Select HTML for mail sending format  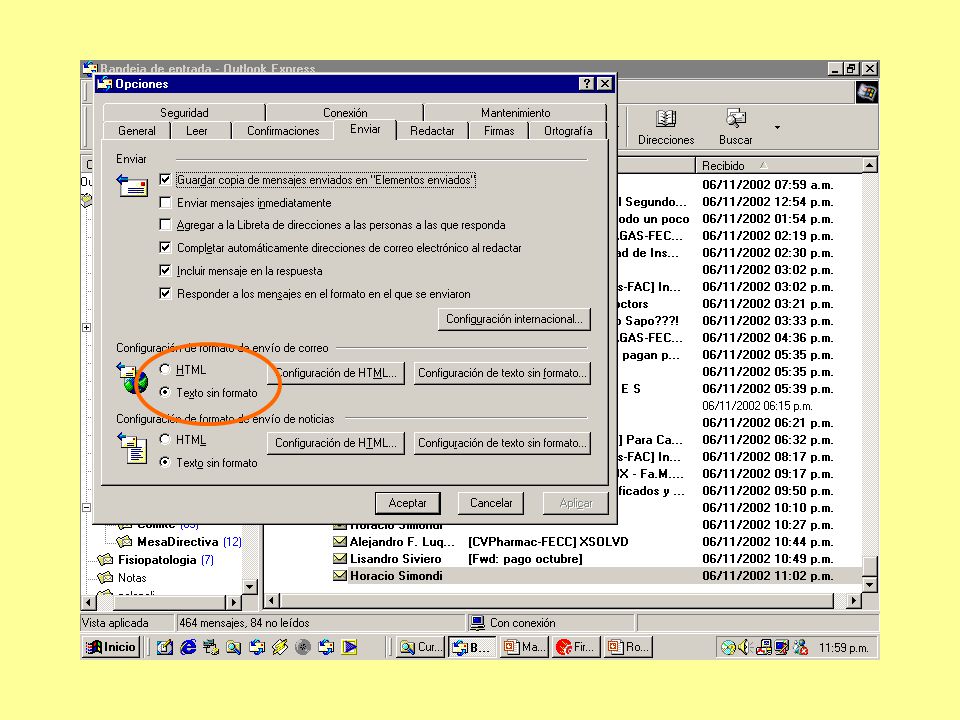coord(165,369)
